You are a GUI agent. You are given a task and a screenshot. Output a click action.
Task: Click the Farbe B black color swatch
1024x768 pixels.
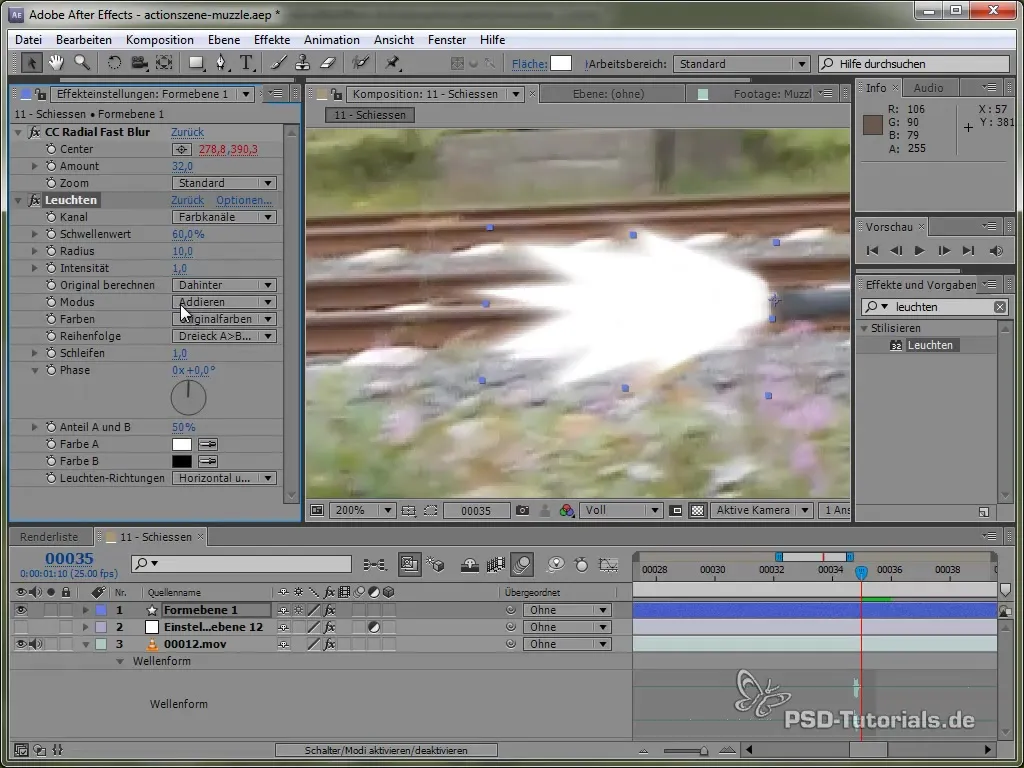182,461
